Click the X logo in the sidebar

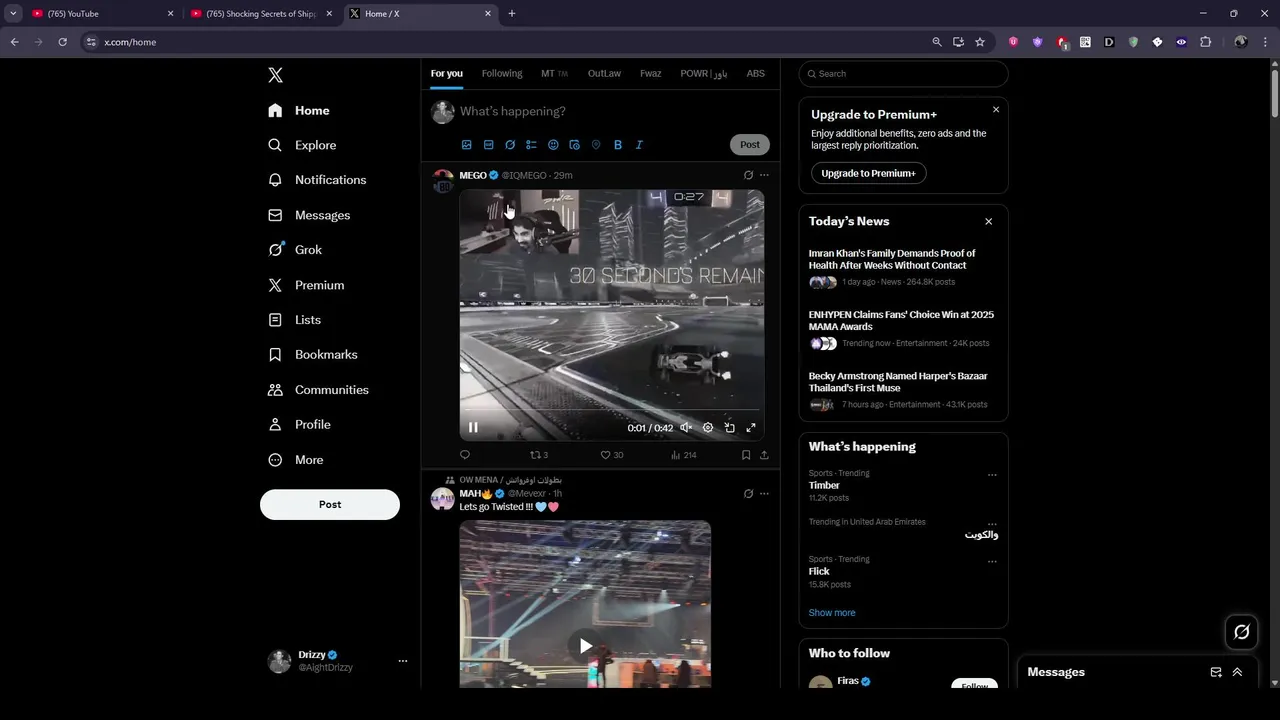276,75
